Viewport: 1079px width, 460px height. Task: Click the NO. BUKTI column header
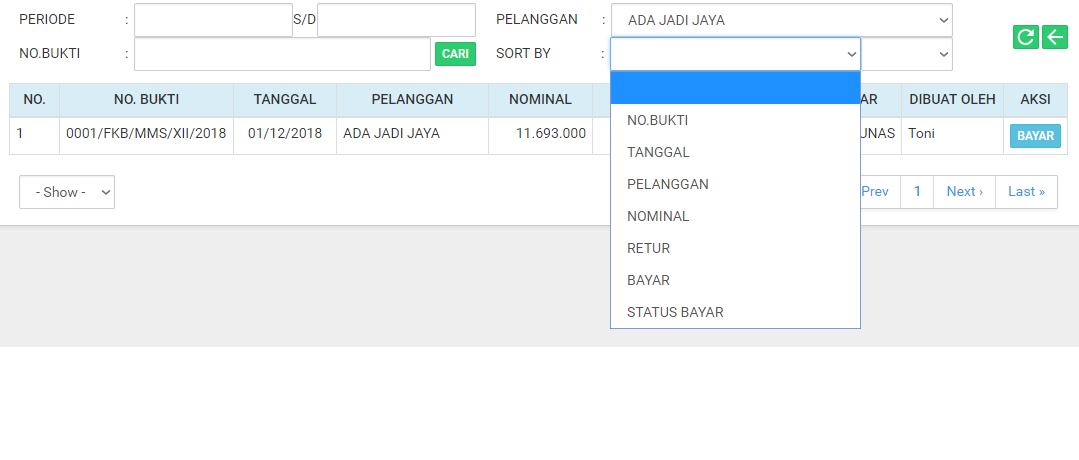point(146,100)
